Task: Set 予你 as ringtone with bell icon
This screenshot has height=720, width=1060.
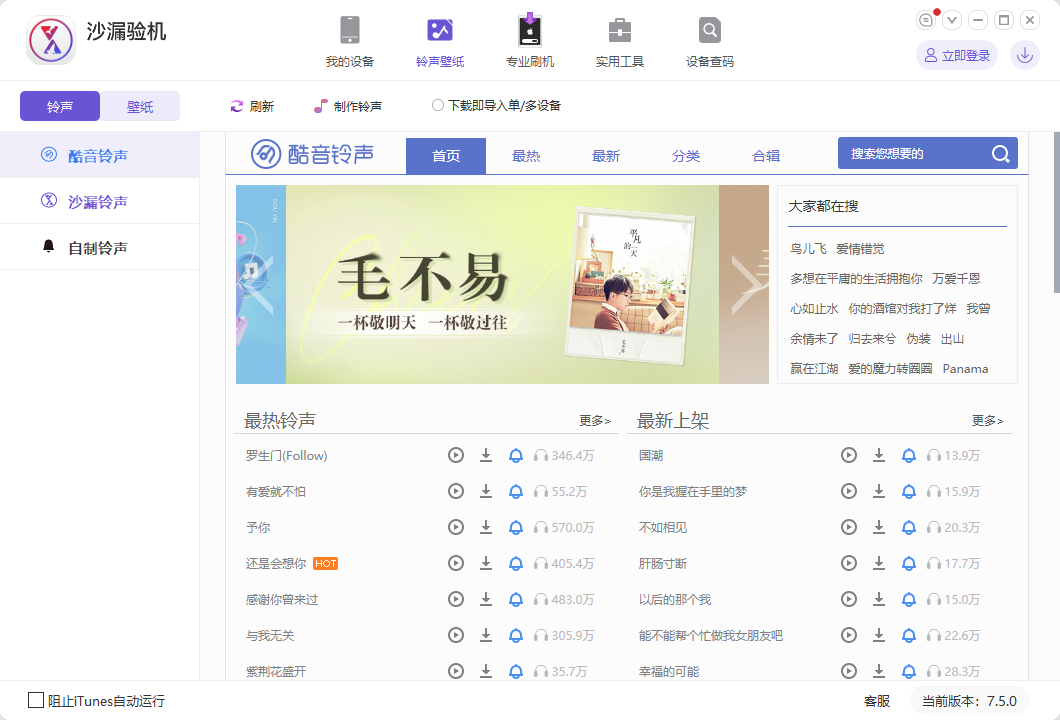Action: (x=515, y=527)
